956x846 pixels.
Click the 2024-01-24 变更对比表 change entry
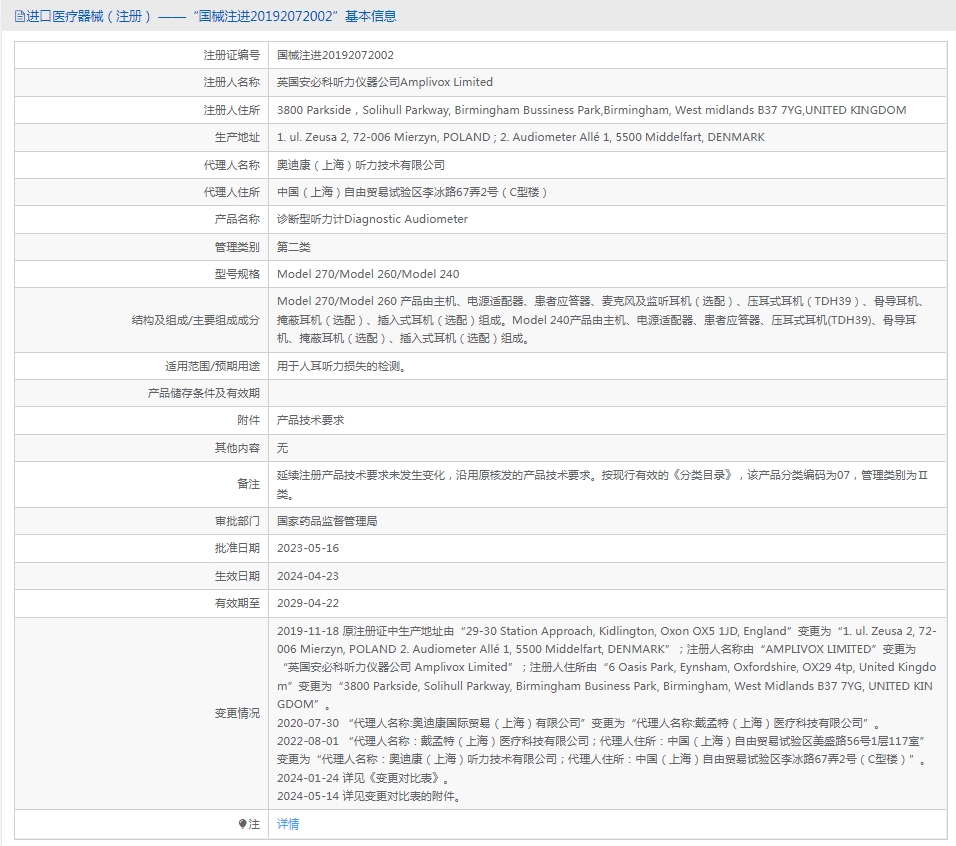pyautogui.click(x=365, y=778)
